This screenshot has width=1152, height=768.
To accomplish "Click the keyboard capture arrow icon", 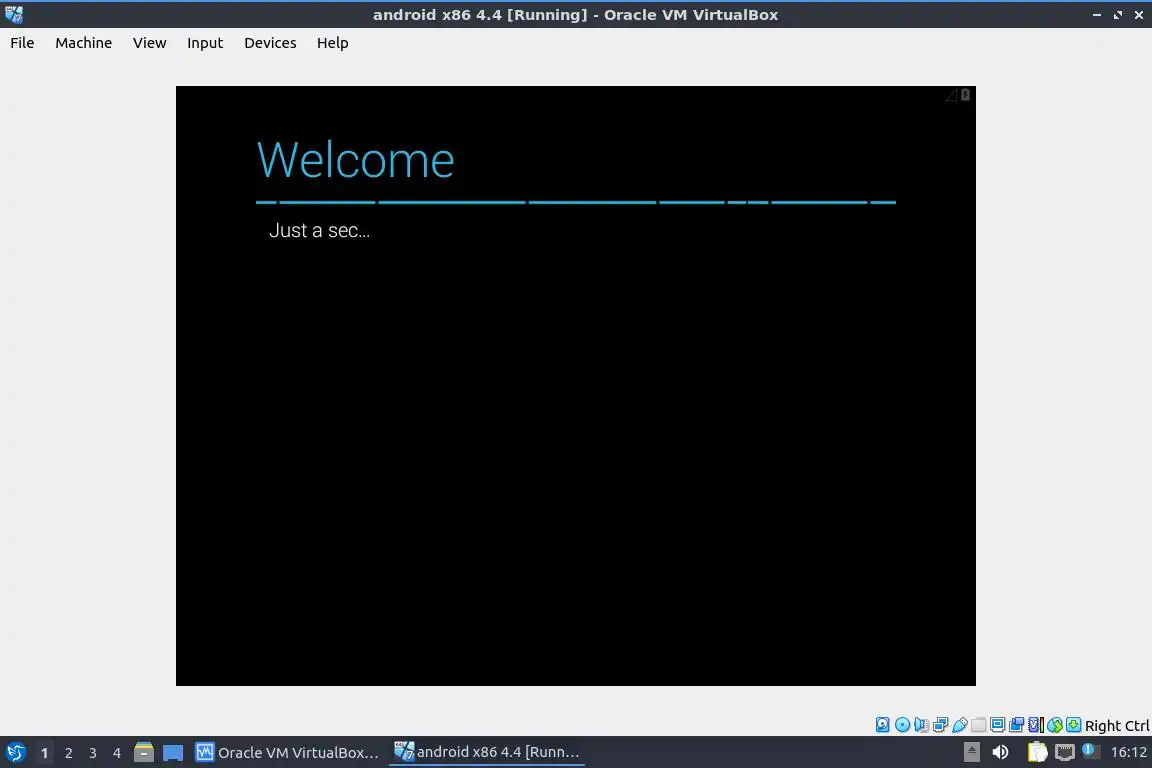I will 1073,725.
